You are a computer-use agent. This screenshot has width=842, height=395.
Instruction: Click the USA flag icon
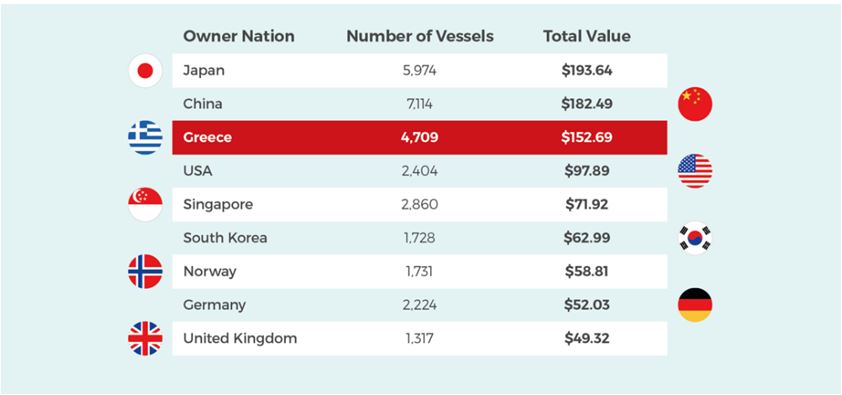coord(695,171)
